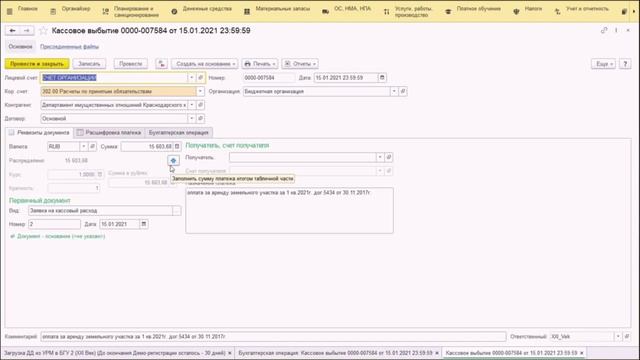This screenshot has width=640, height=360.
Task: Fill payment sum from table part button
Action: (173, 160)
